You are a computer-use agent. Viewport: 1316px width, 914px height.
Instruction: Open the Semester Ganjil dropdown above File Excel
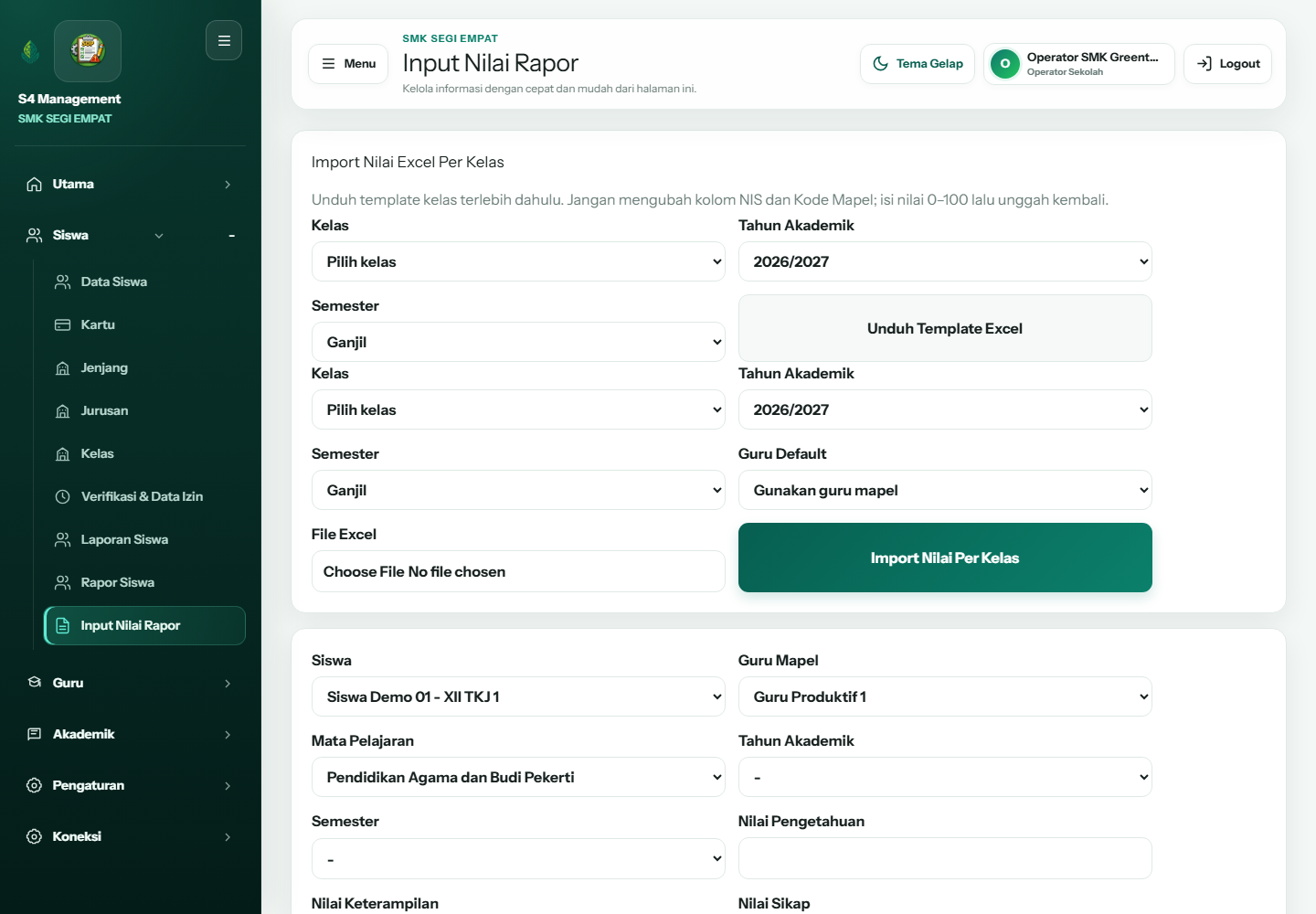(518, 490)
